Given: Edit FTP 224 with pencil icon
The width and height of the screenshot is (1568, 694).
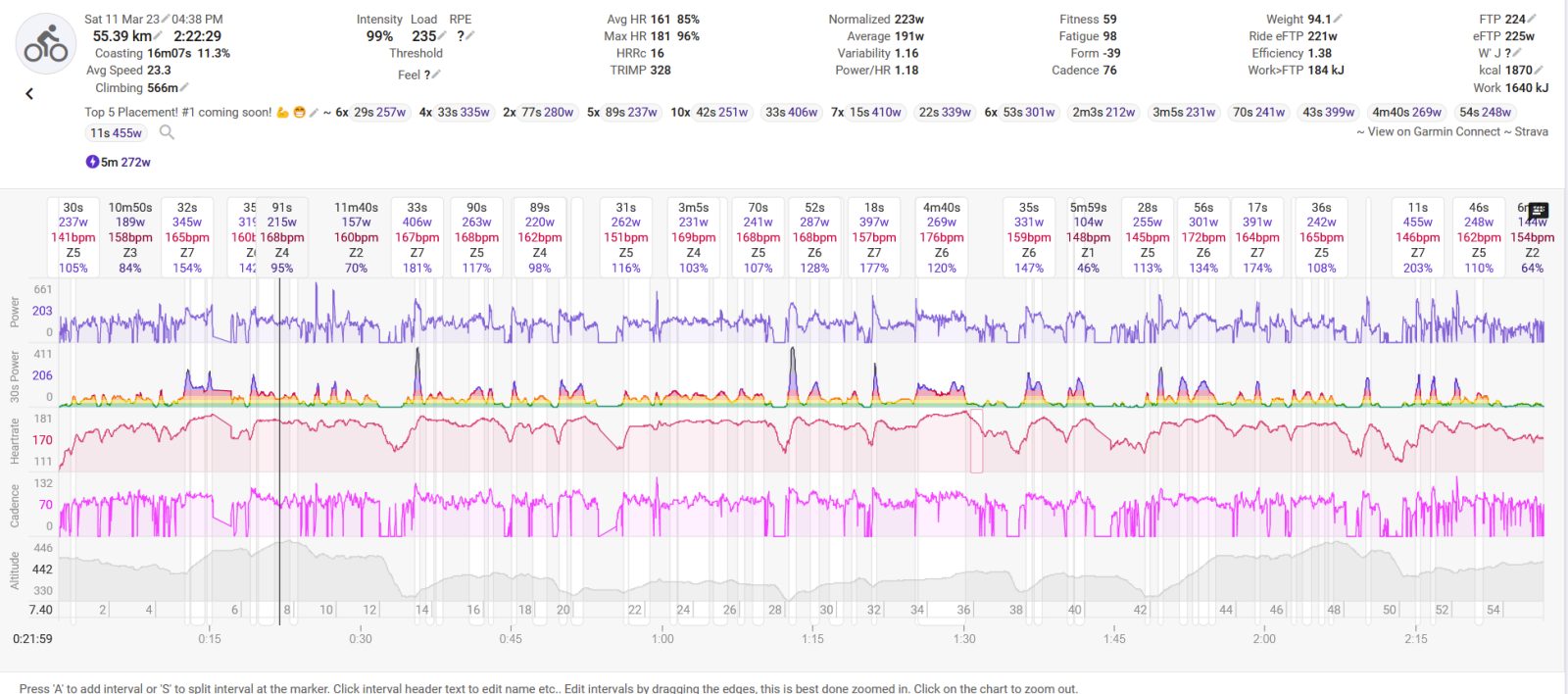Looking at the screenshot, I should point(1532,20).
